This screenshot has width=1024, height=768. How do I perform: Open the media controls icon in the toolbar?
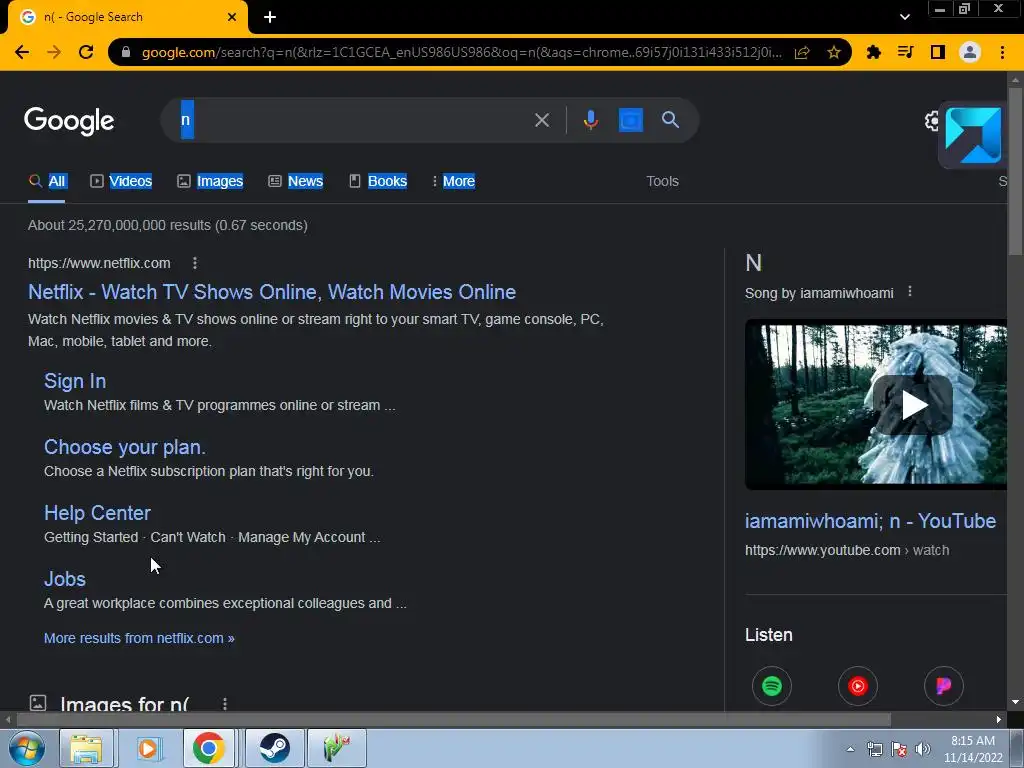click(x=905, y=52)
